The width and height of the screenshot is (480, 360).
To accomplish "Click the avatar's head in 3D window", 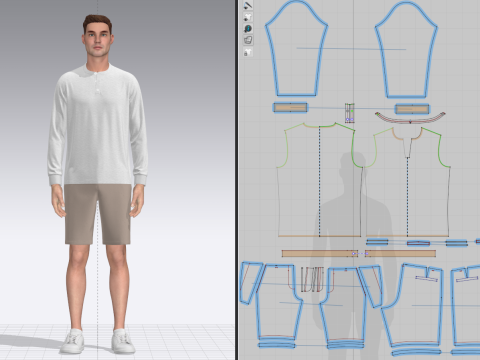I will (x=97, y=37).
